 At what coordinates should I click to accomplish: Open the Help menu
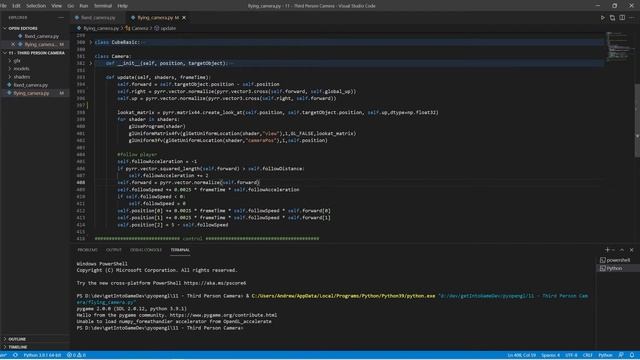point(122,6)
